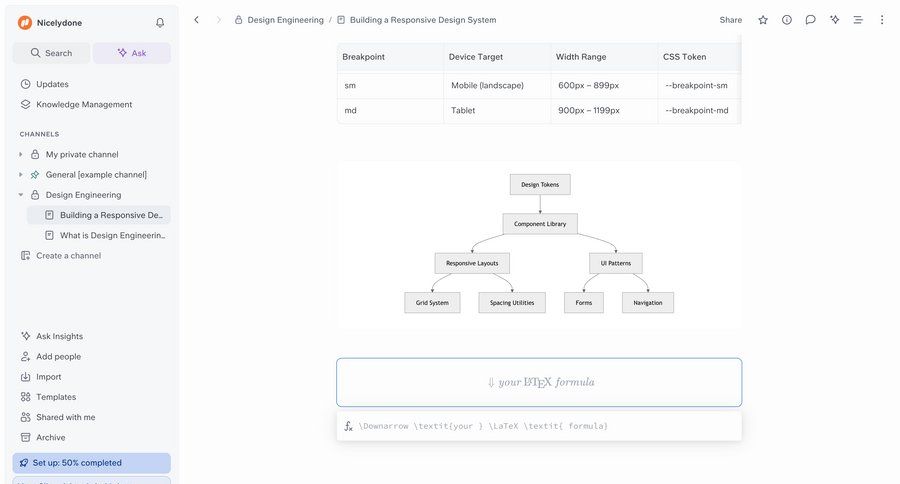Click the notifications bell icon

pos(160,22)
